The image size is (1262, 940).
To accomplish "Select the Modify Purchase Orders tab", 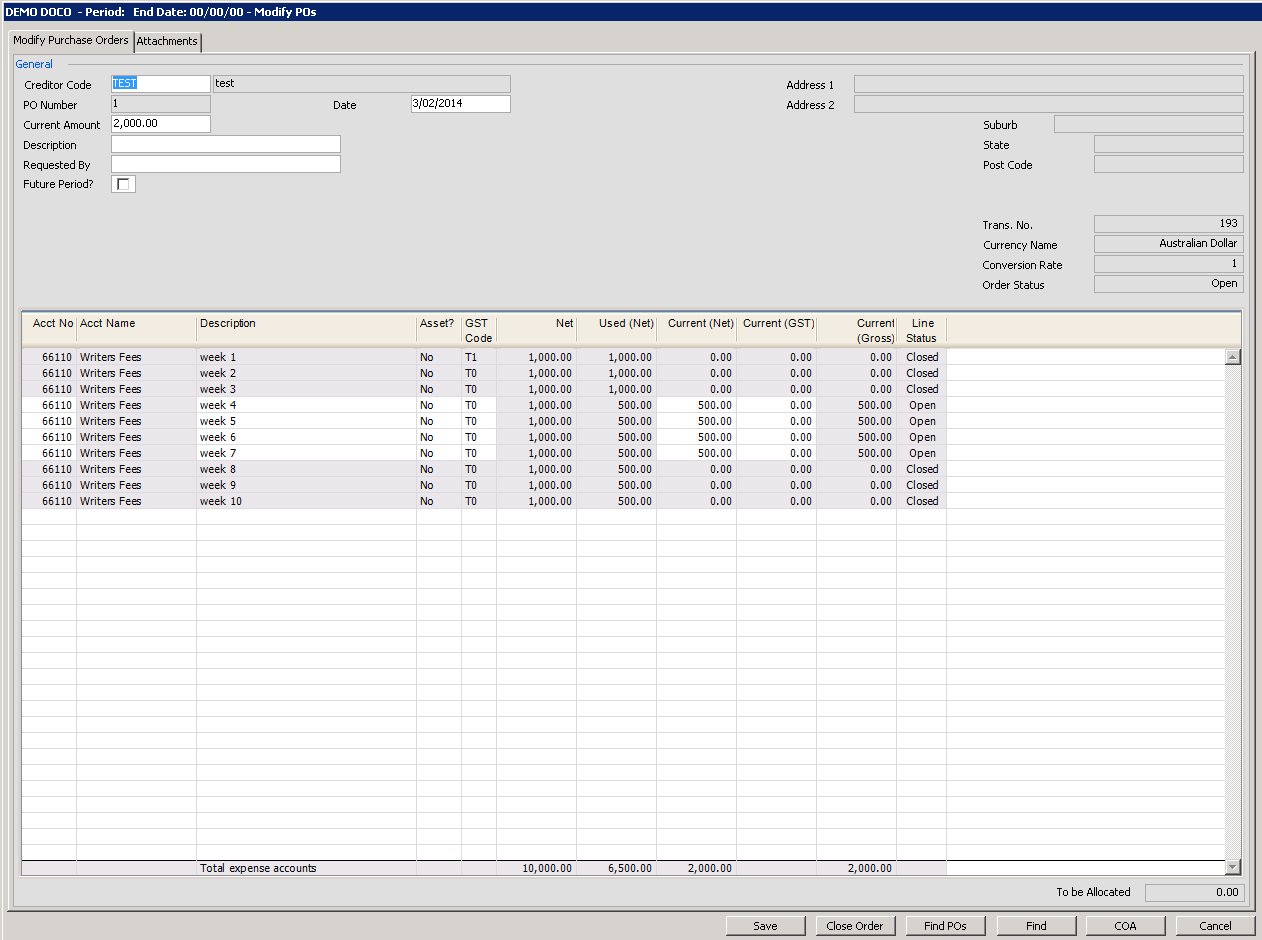I will [x=71, y=40].
